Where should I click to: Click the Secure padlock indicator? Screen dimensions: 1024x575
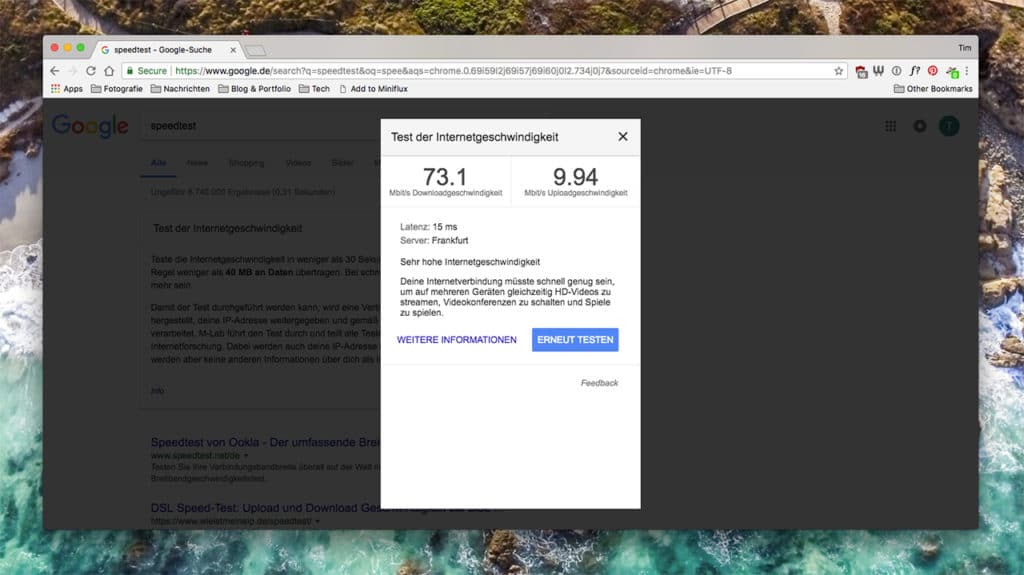pos(147,71)
